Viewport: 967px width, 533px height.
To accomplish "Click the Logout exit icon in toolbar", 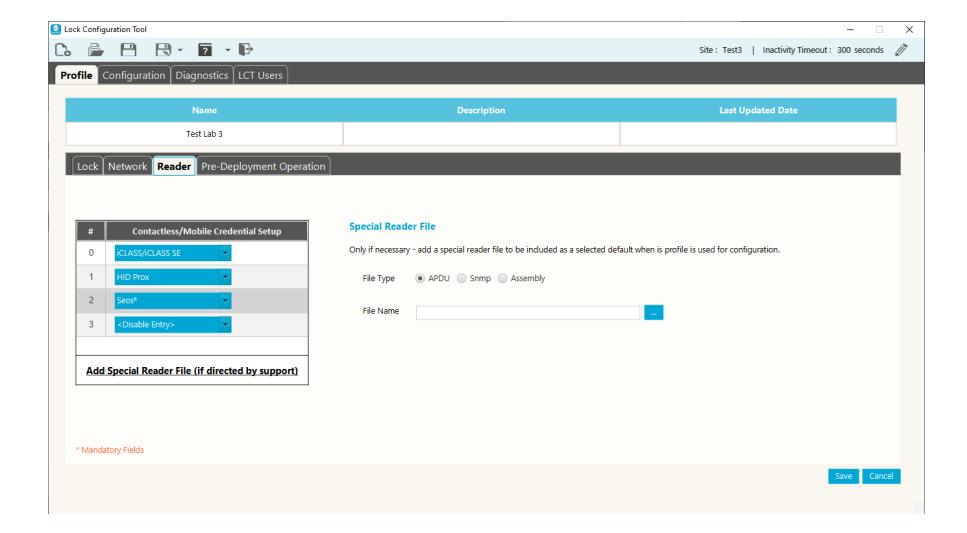I will [245, 49].
